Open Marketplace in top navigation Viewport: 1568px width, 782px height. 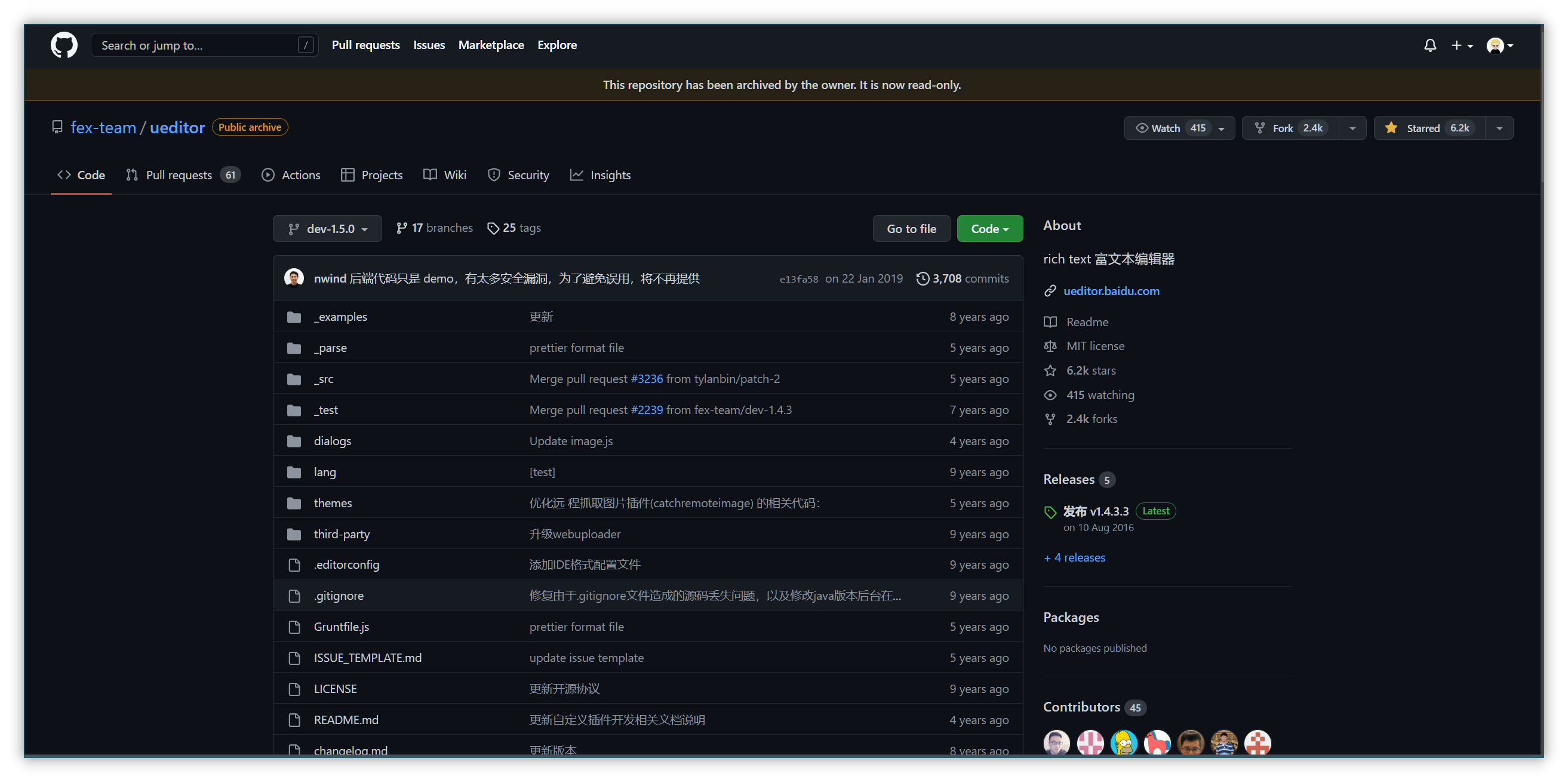[491, 45]
